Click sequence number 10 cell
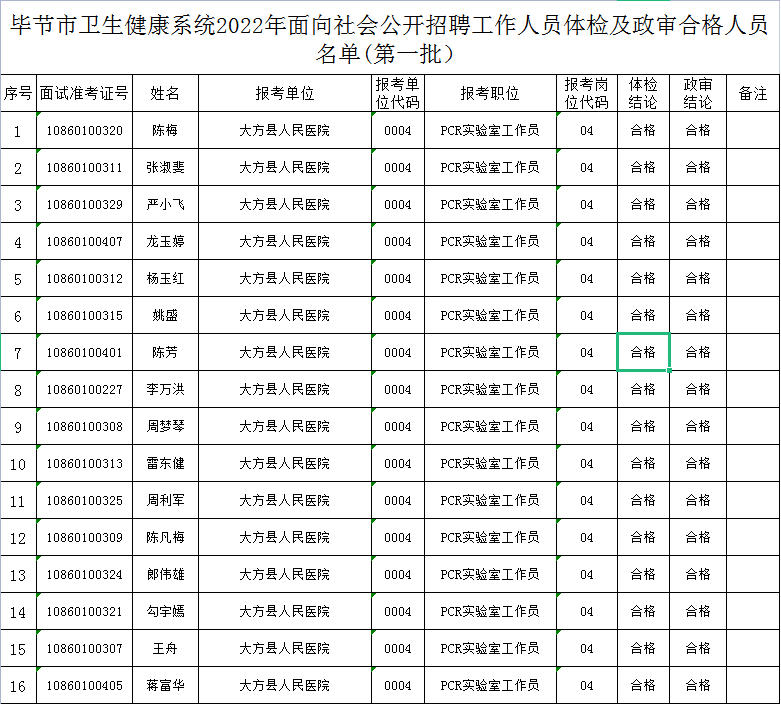Image resolution: width=781 pixels, height=705 pixels. click(x=18, y=463)
